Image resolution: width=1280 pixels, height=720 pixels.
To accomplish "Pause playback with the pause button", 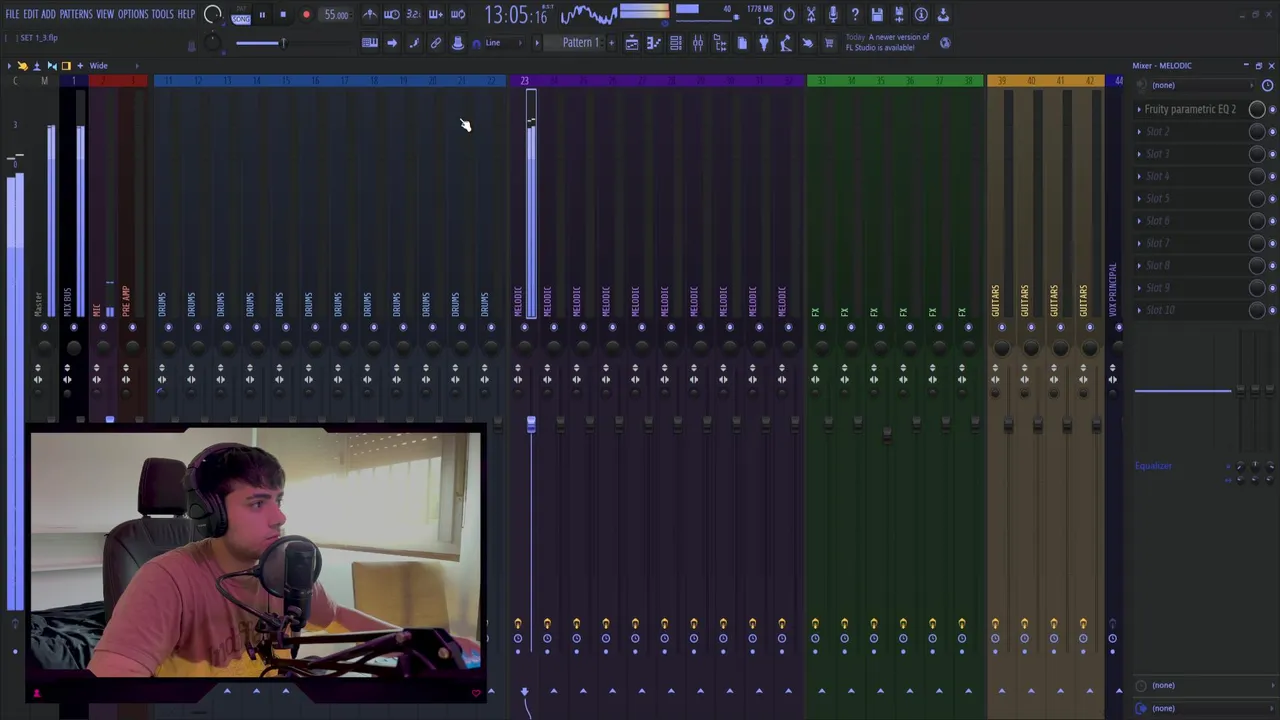I will pos(262,15).
